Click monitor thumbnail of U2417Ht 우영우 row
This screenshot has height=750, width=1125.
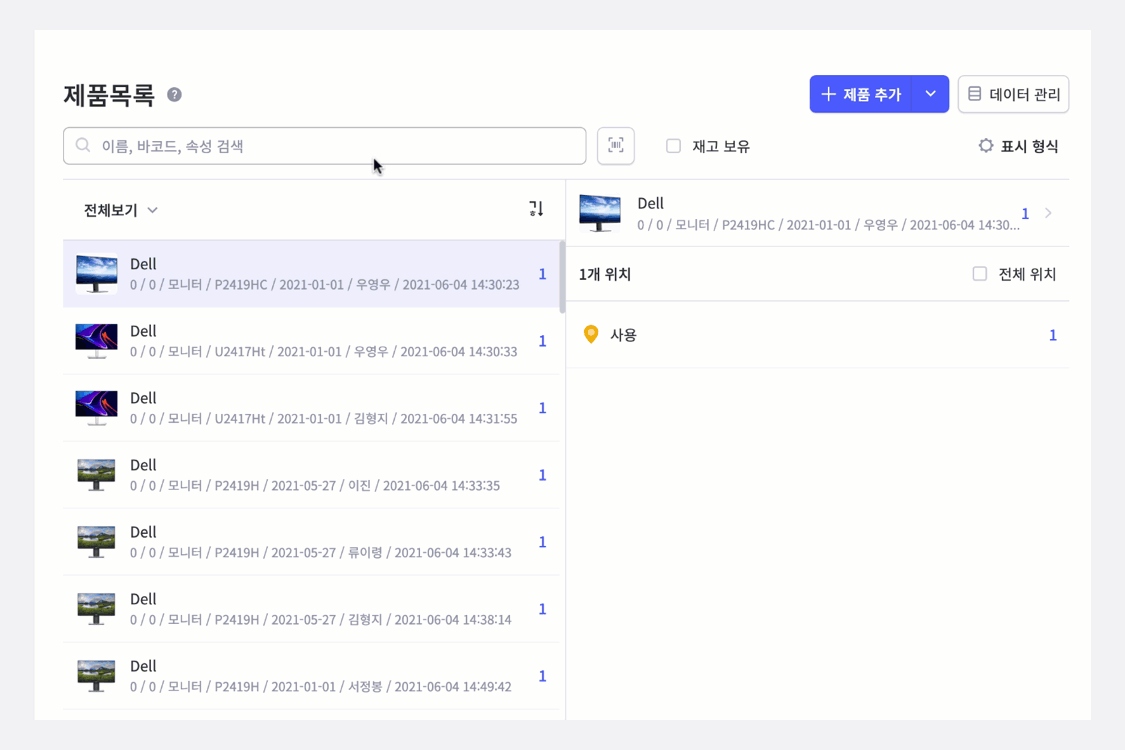[x=96, y=341]
